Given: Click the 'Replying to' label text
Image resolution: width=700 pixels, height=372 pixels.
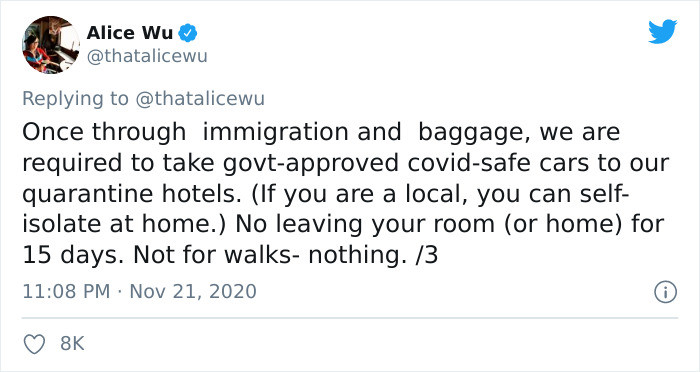Looking at the screenshot, I should coord(75,99).
